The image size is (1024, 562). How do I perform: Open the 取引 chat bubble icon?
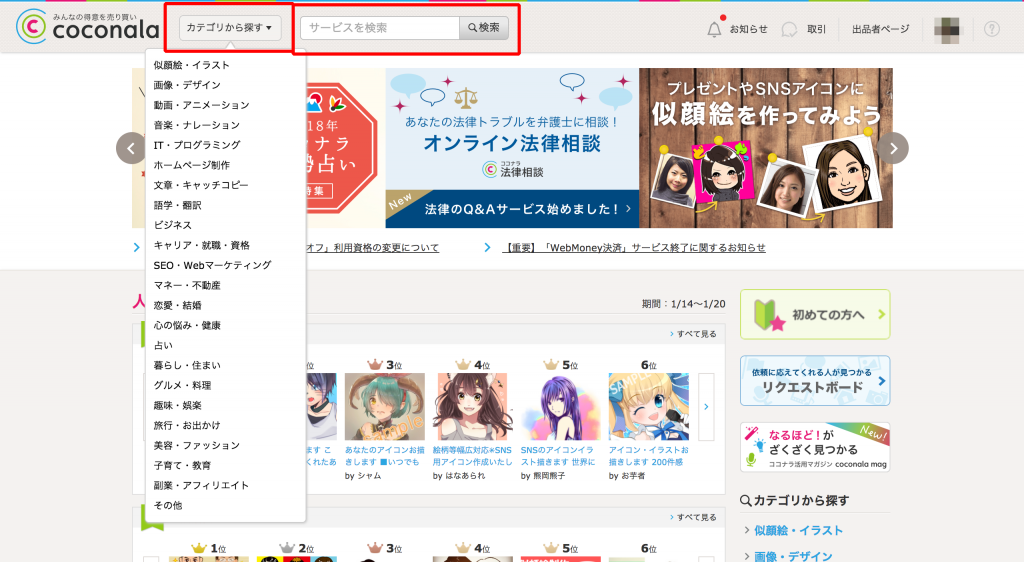tap(789, 29)
